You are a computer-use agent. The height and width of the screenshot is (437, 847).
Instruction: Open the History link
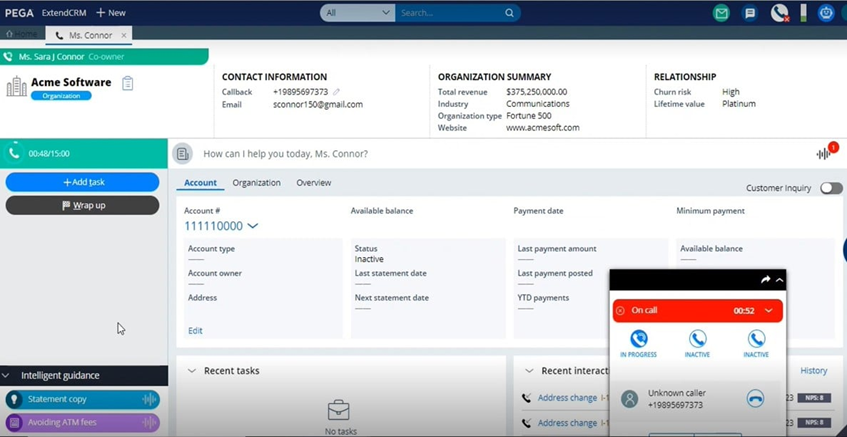pos(814,371)
